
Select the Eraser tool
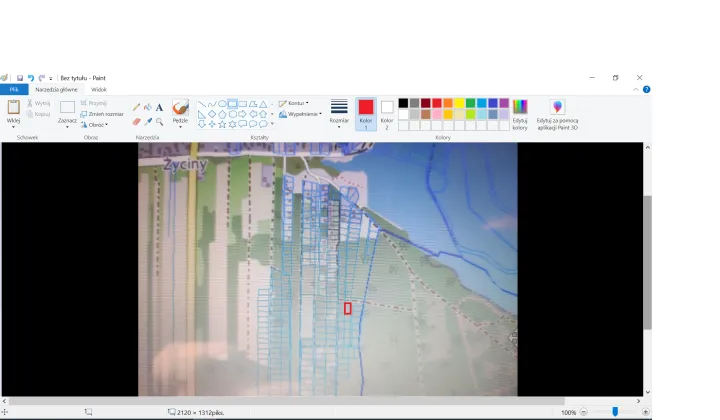(136, 122)
